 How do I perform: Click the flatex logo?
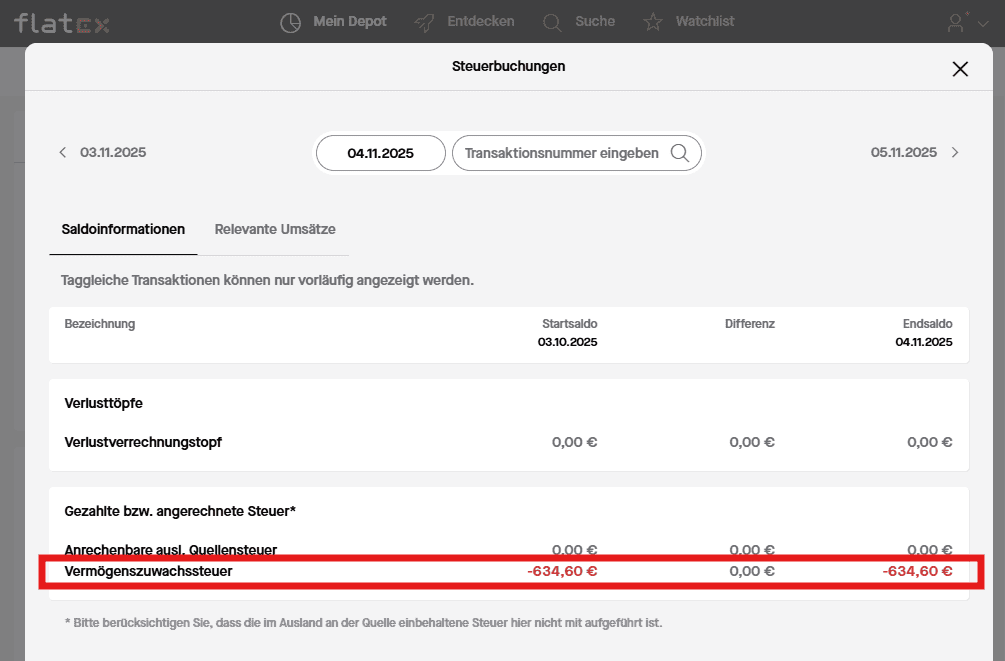coord(62,23)
